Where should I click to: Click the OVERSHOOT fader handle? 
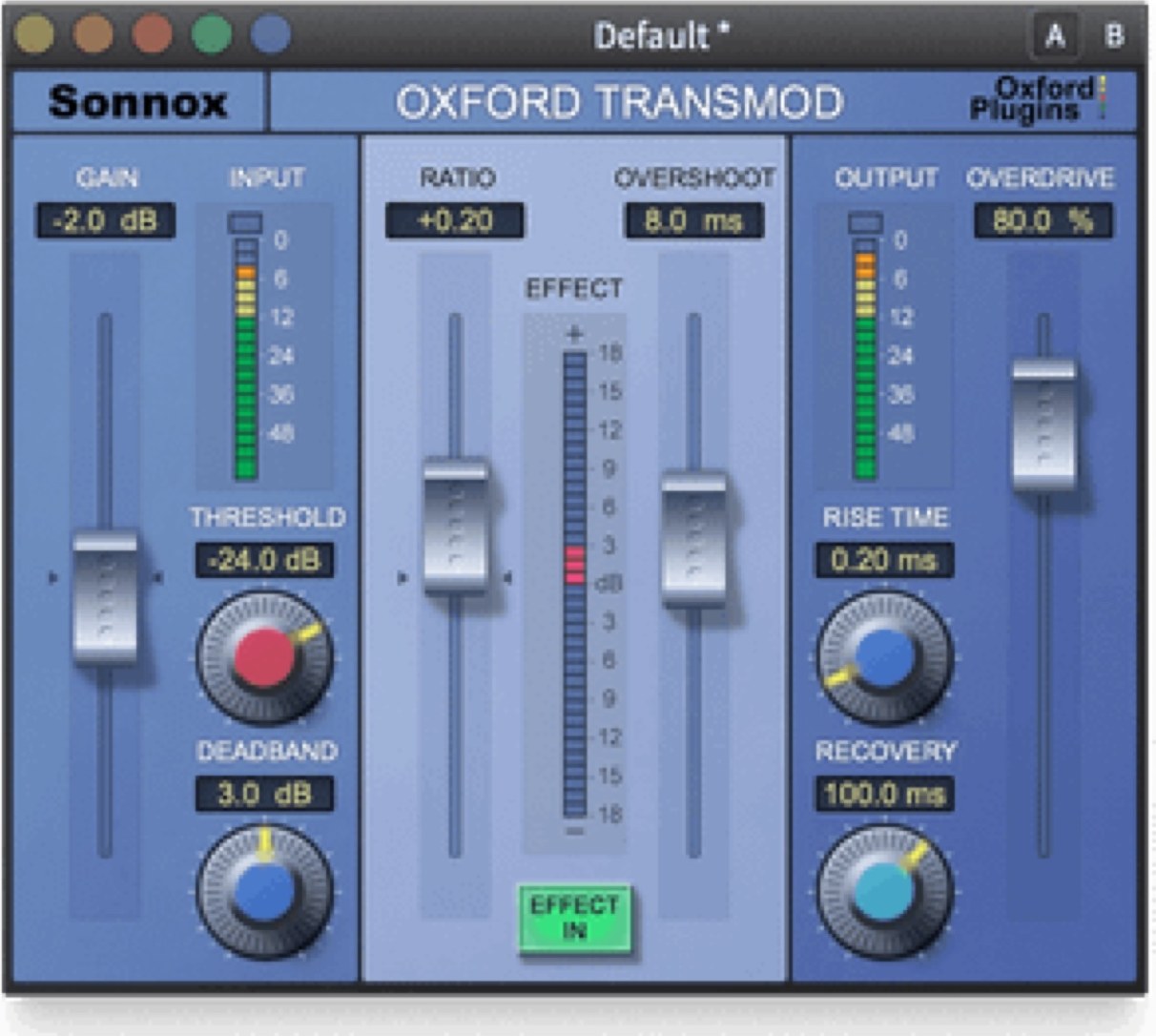pos(693,539)
